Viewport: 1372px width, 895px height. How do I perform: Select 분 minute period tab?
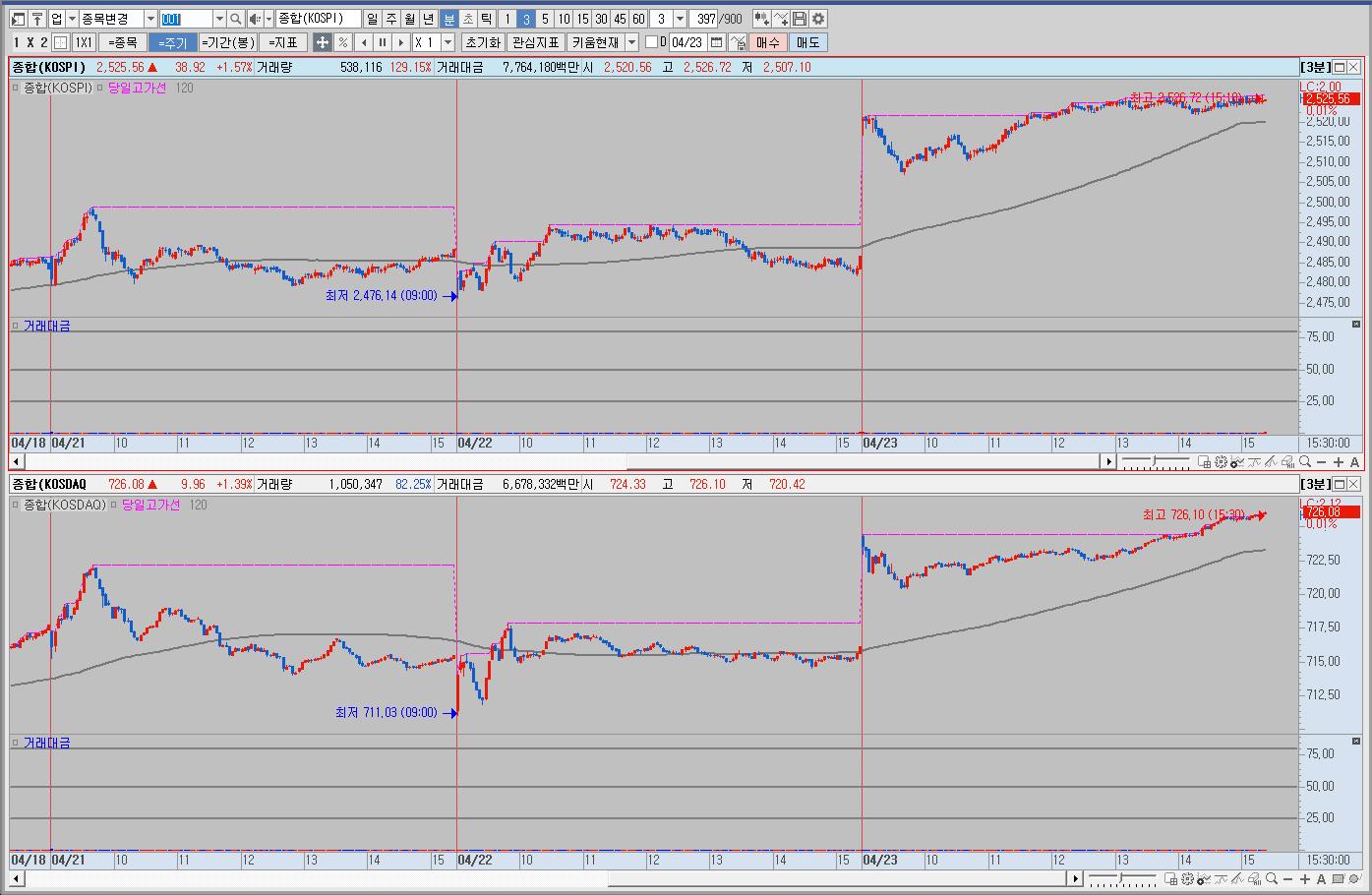click(448, 19)
